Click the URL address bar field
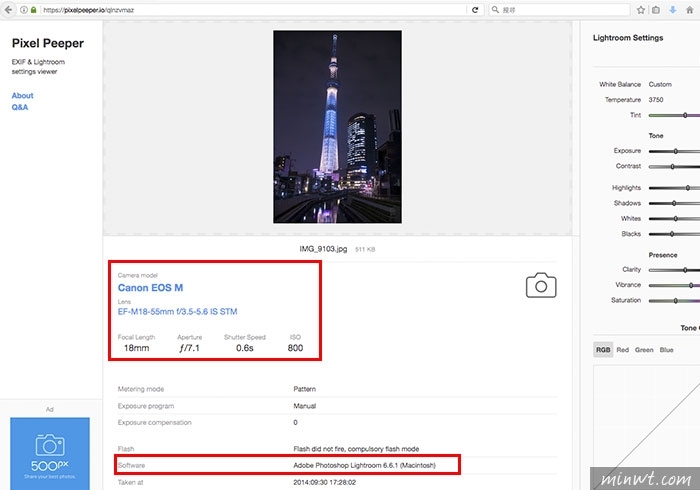This screenshot has height=490, width=700. click(254, 9)
